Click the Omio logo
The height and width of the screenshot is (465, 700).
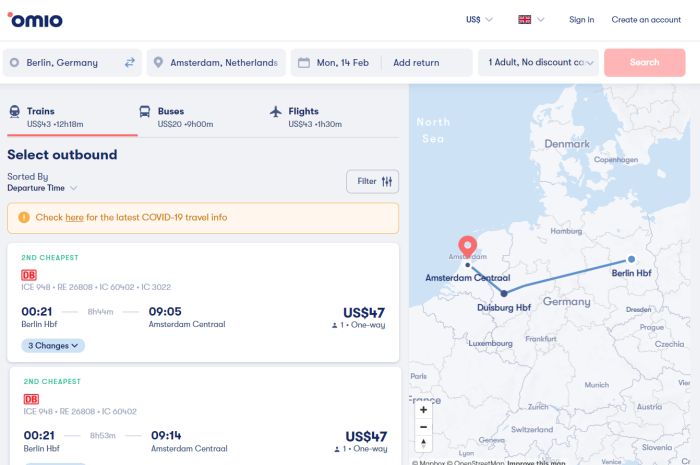point(35,20)
